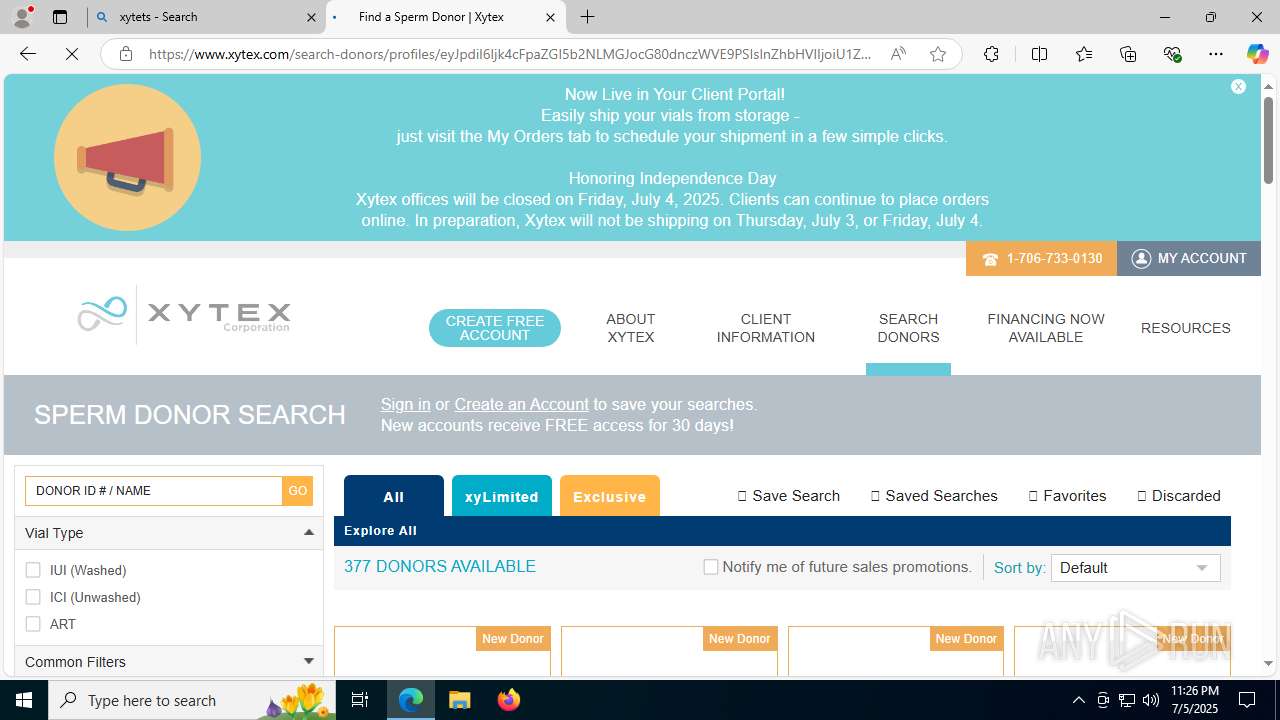Open Edge Settings and more menu

(1216, 54)
